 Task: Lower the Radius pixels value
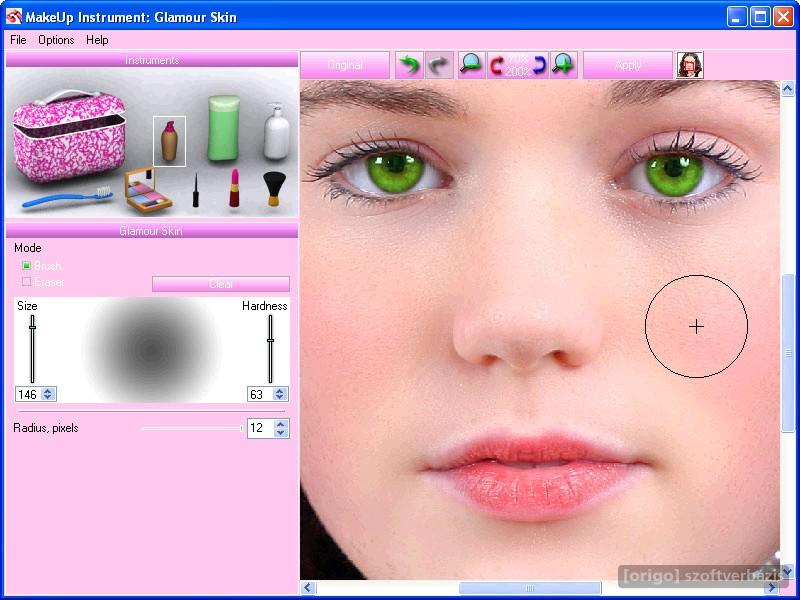pos(281,433)
